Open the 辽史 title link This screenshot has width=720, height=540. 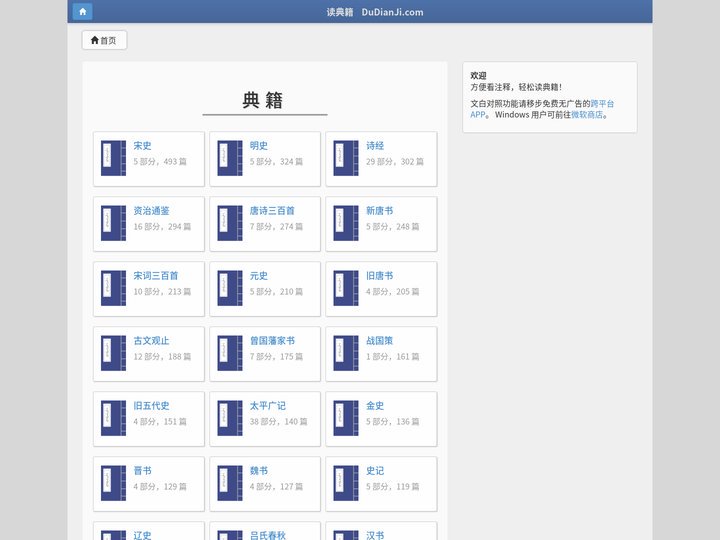click(x=142, y=535)
